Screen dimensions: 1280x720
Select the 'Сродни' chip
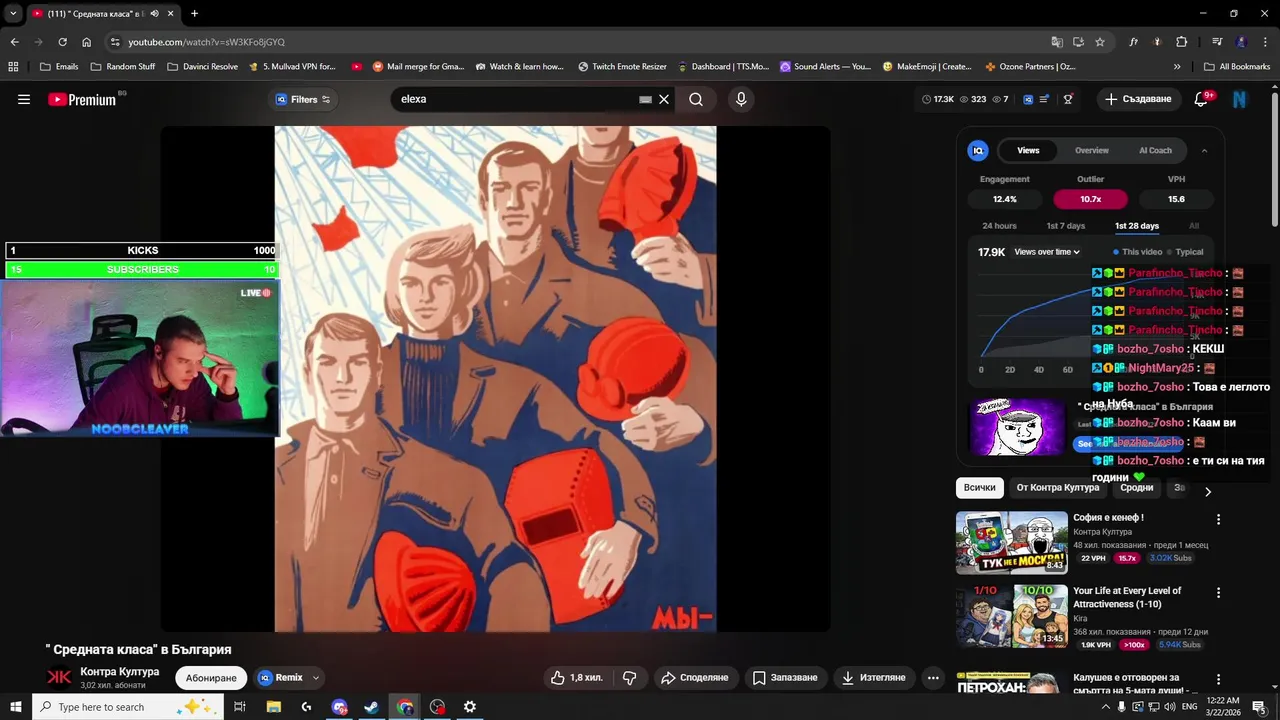click(1137, 487)
